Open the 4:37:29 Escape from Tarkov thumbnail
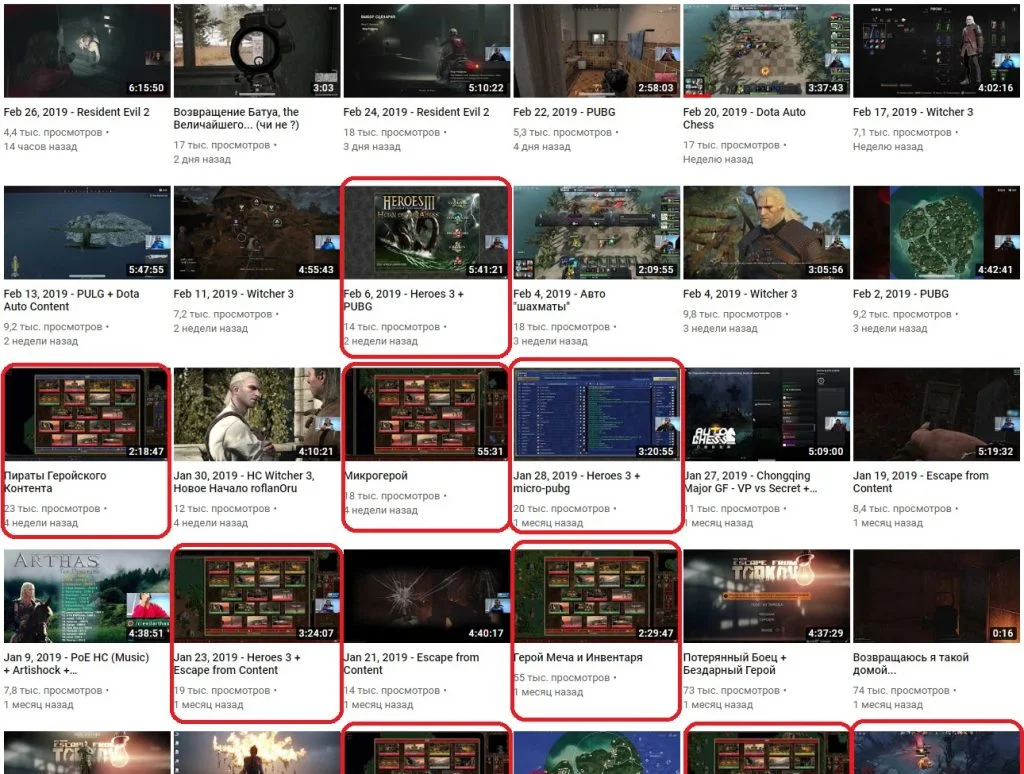The height and width of the screenshot is (774, 1024). (x=766, y=596)
